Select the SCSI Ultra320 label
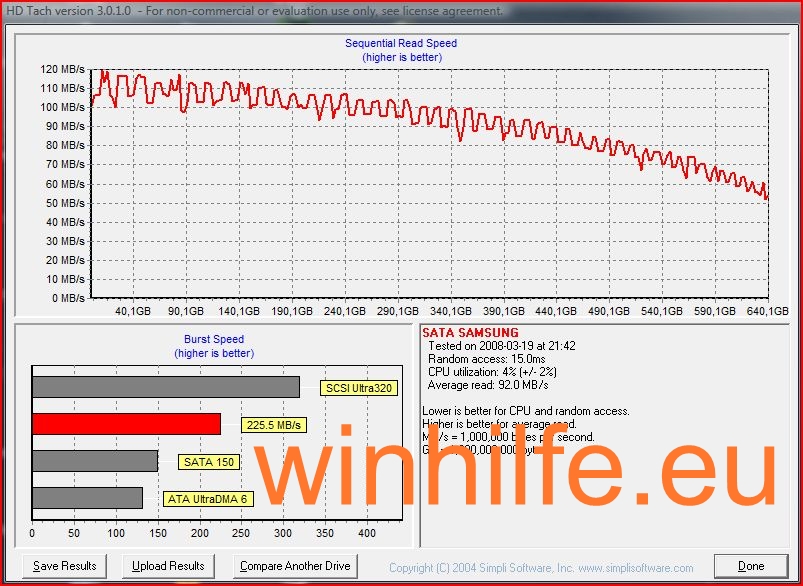Viewport: 803px width, 586px height. pyautogui.click(x=358, y=388)
